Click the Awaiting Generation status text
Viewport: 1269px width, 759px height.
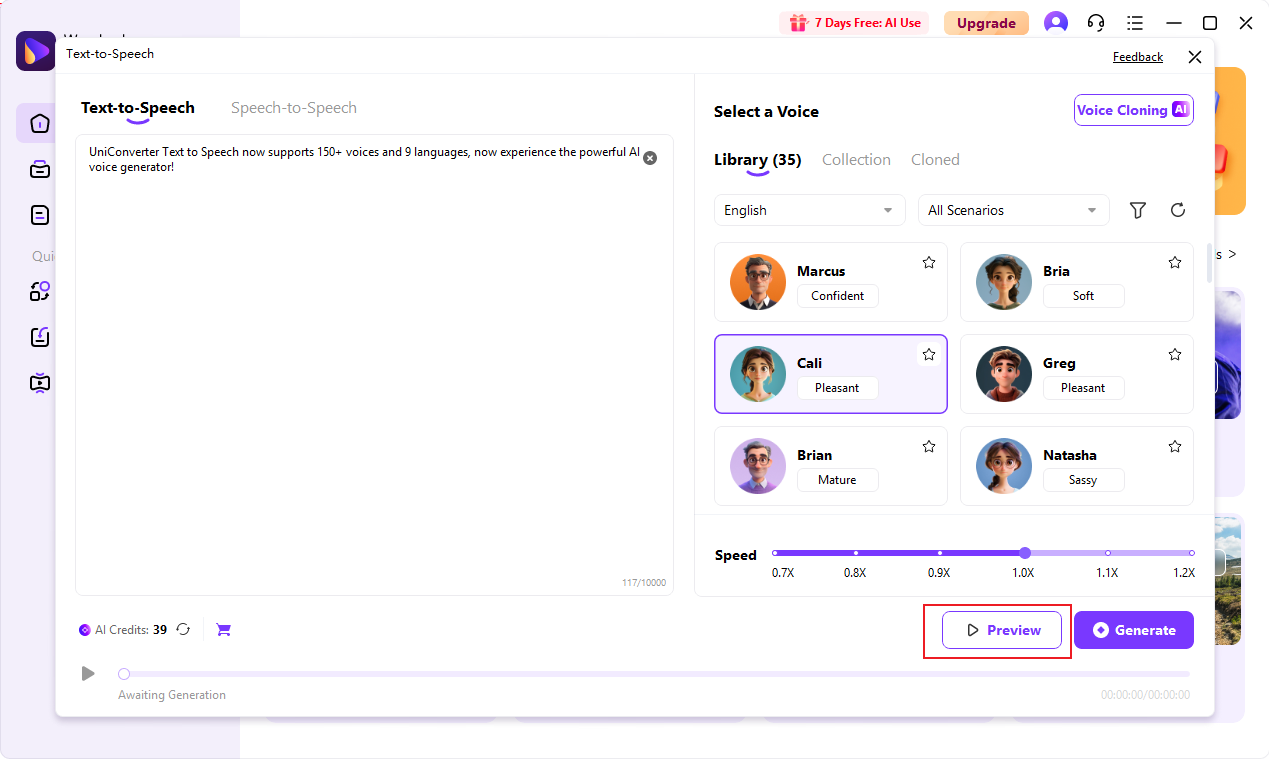point(172,695)
